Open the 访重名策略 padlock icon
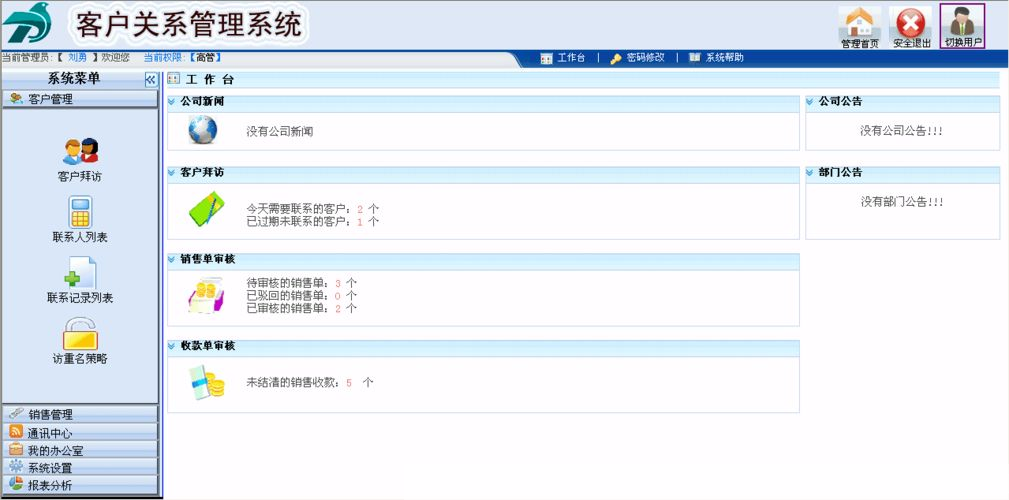Screen dimensions: 1009x500 80,333
